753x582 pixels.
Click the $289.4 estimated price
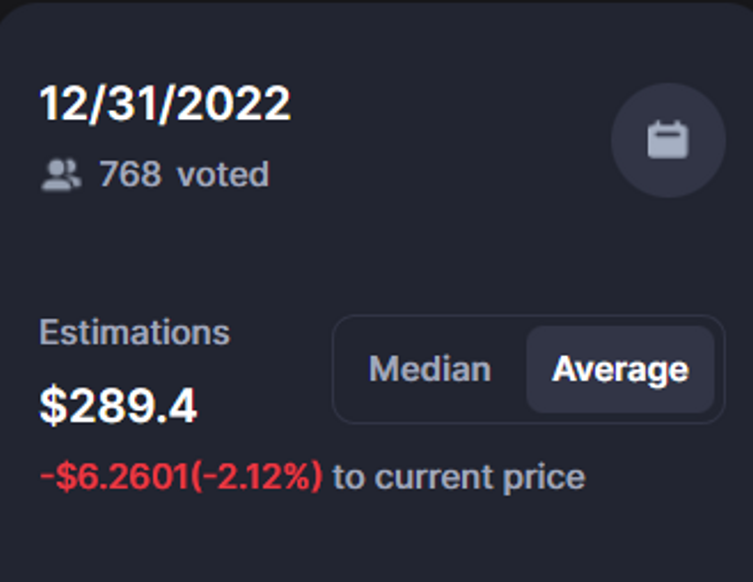(x=118, y=406)
